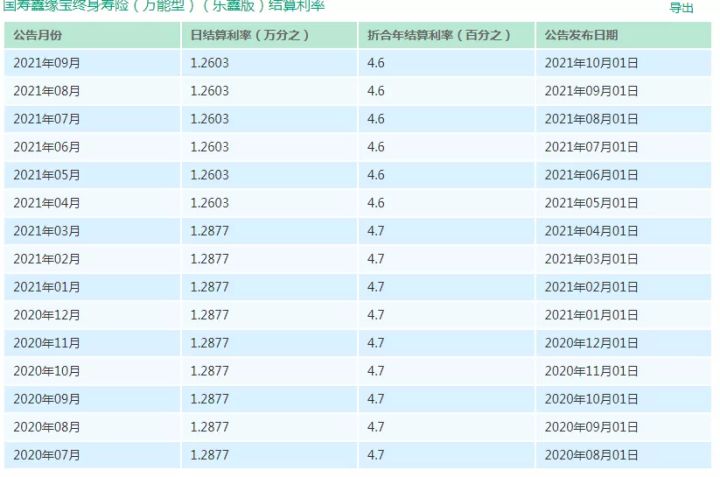Viewport: 720px width, 477px height.
Task: Click the publish date 2020年10月01日
Action: [591, 399]
